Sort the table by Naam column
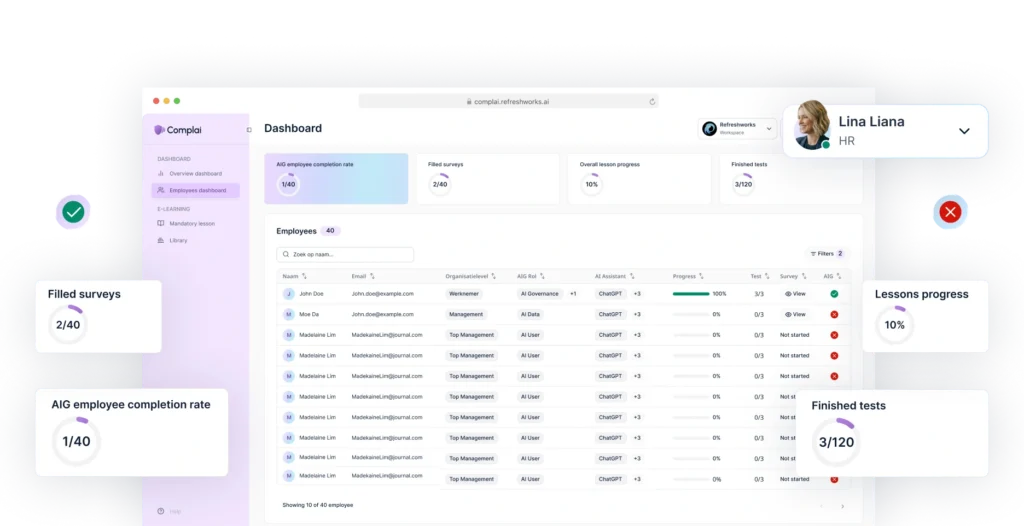 tap(304, 276)
